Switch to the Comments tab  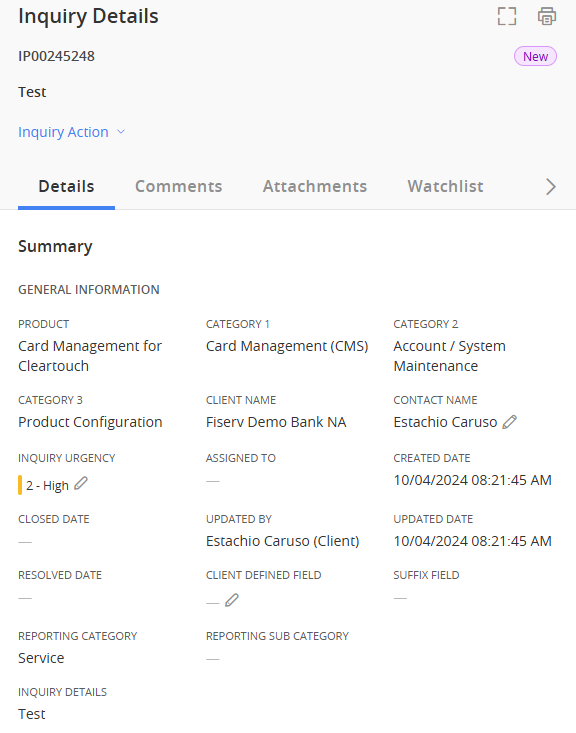(x=179, y=187)
